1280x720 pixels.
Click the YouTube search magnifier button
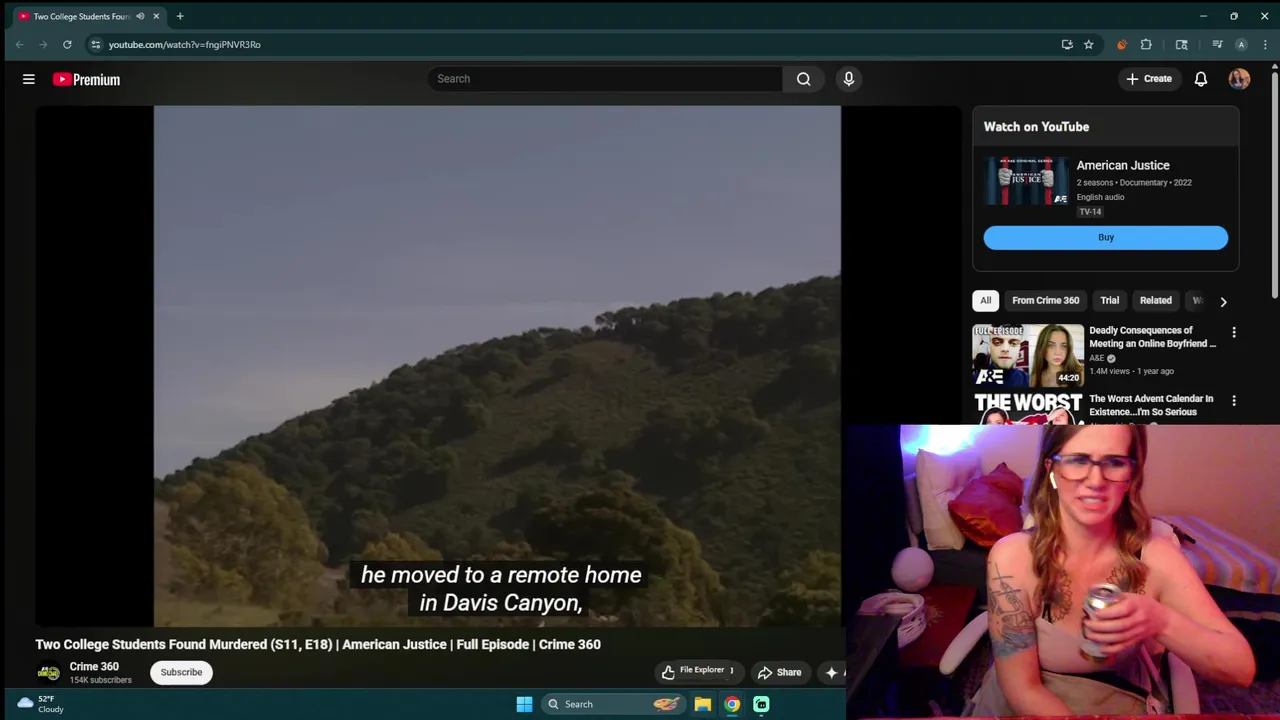point(803,79)
